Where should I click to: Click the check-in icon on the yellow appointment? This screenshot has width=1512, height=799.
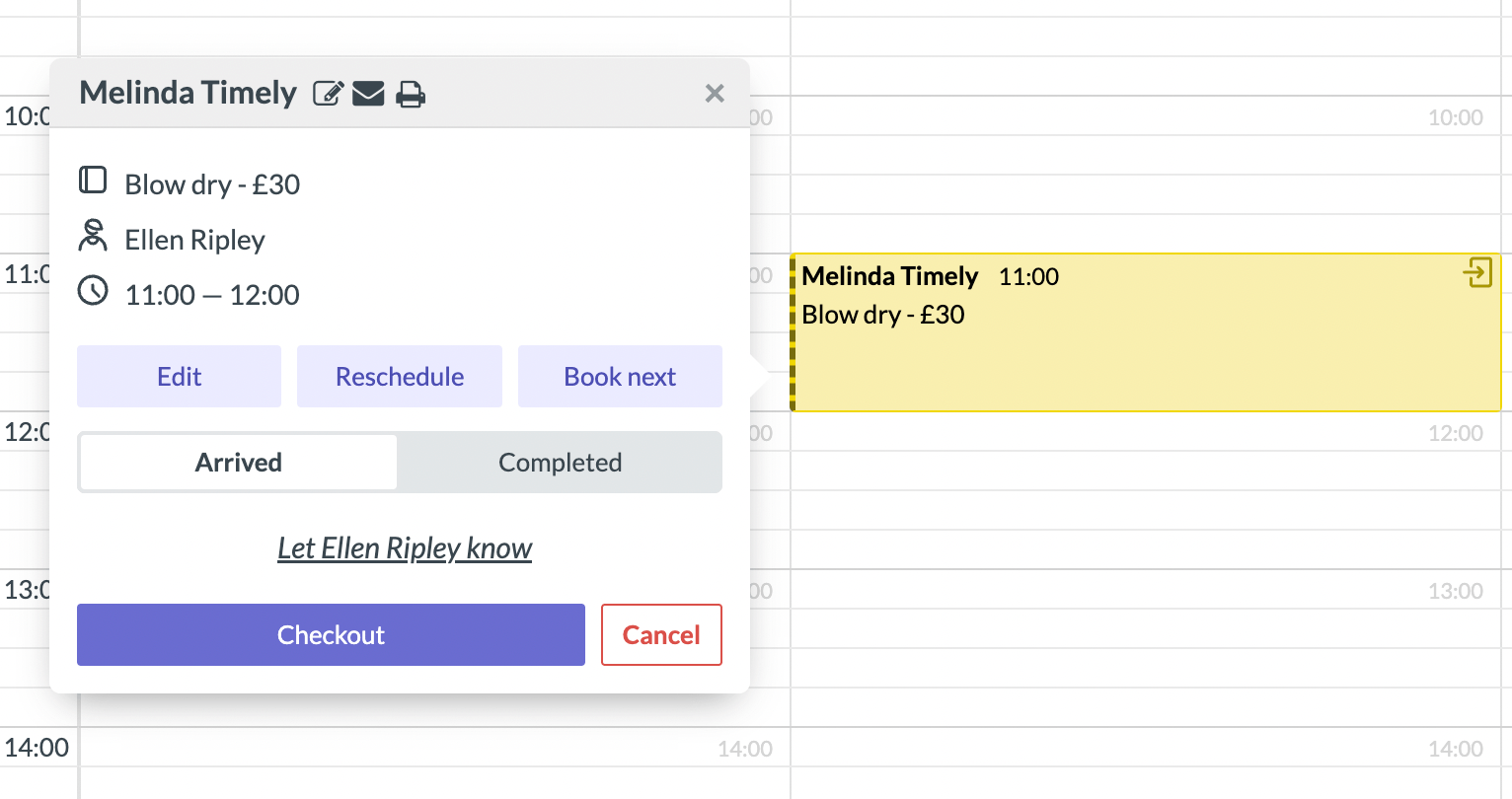click(1477, 273)
